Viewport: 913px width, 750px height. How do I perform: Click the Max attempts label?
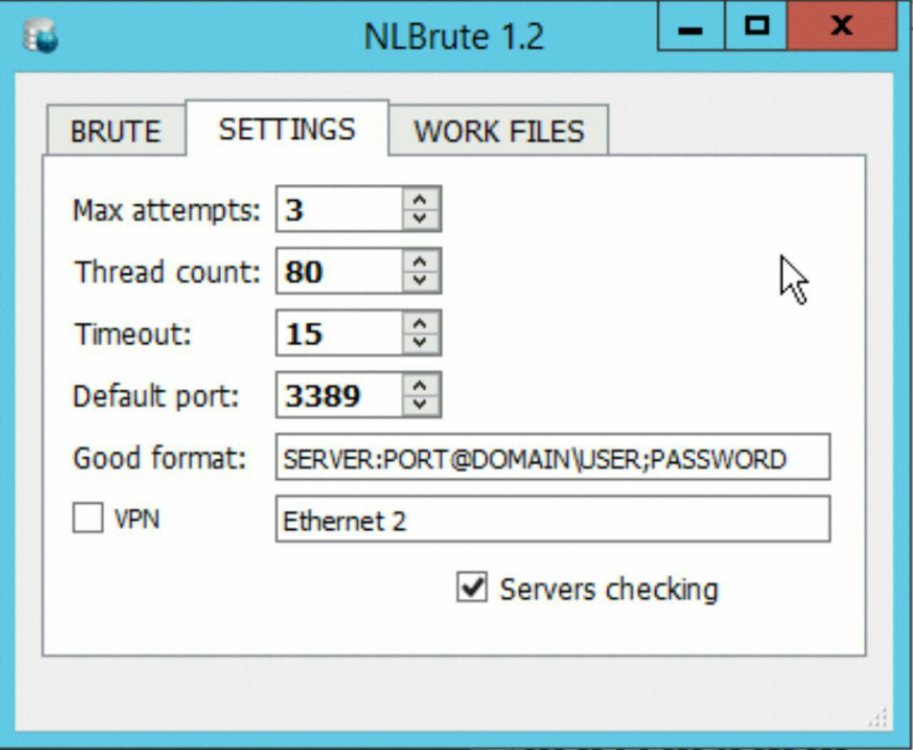(x=166, y=210)
